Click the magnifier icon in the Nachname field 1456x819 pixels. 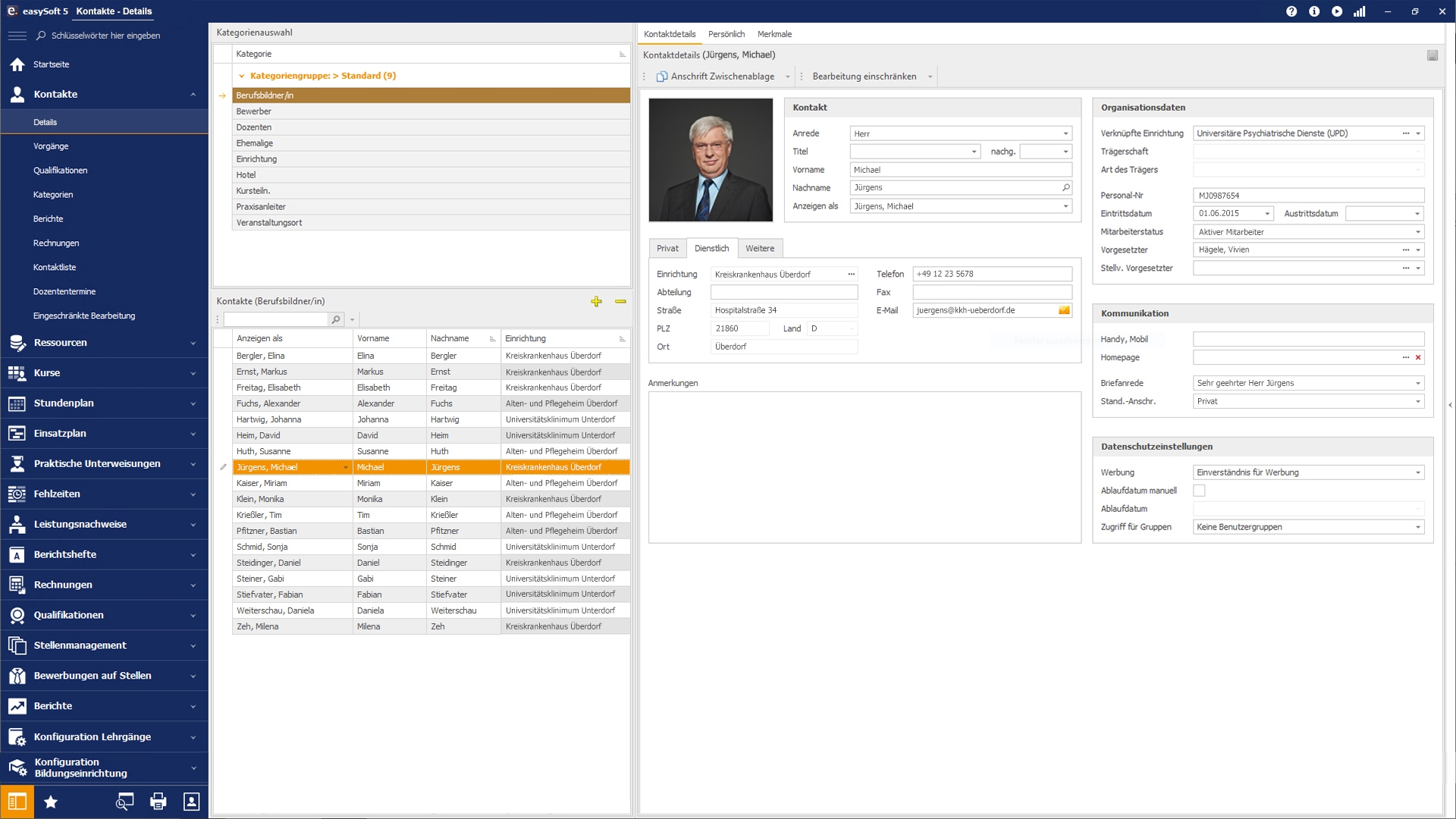point(1065,187)
